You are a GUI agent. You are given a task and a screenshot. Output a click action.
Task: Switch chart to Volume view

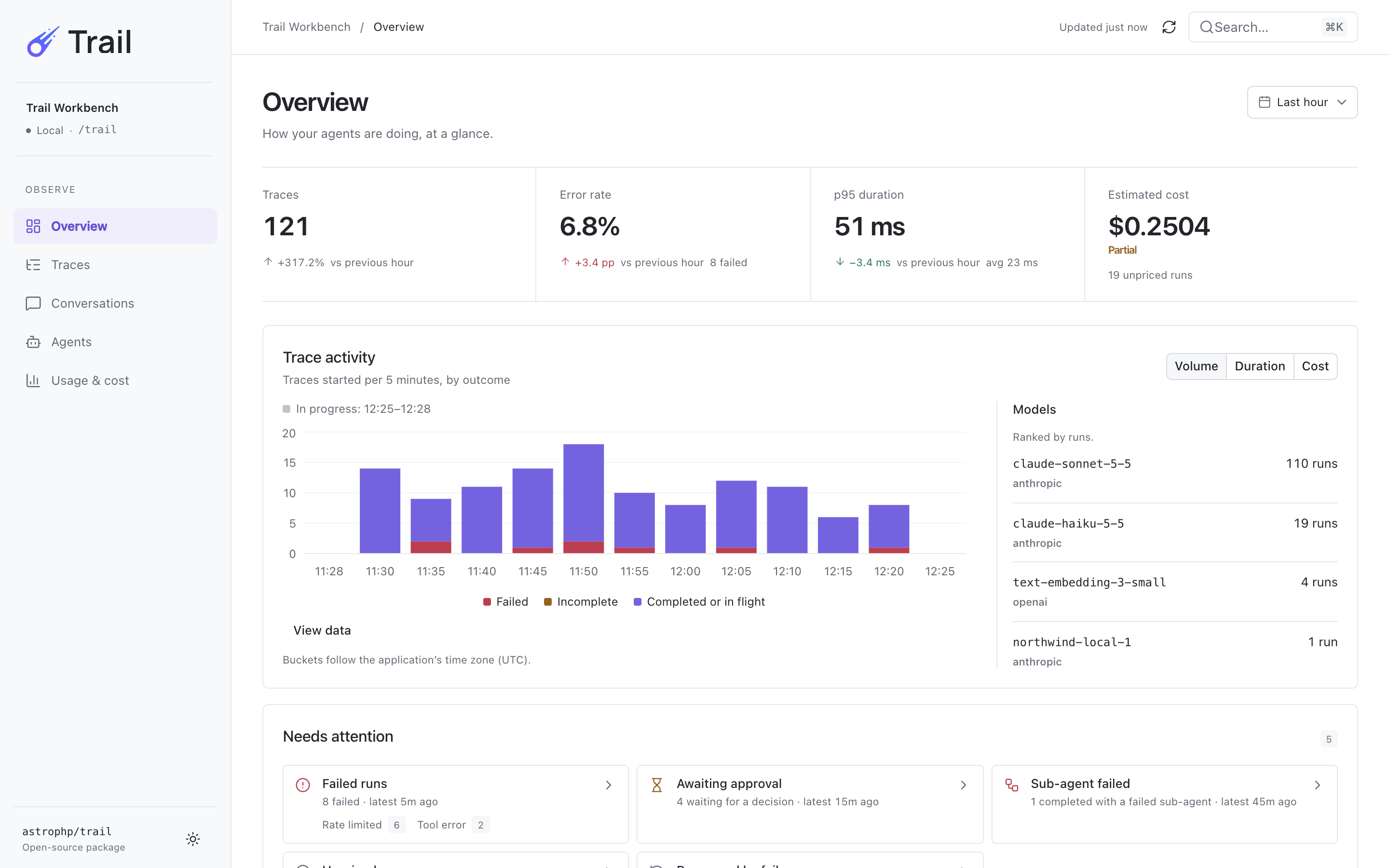click(1196, 366)
